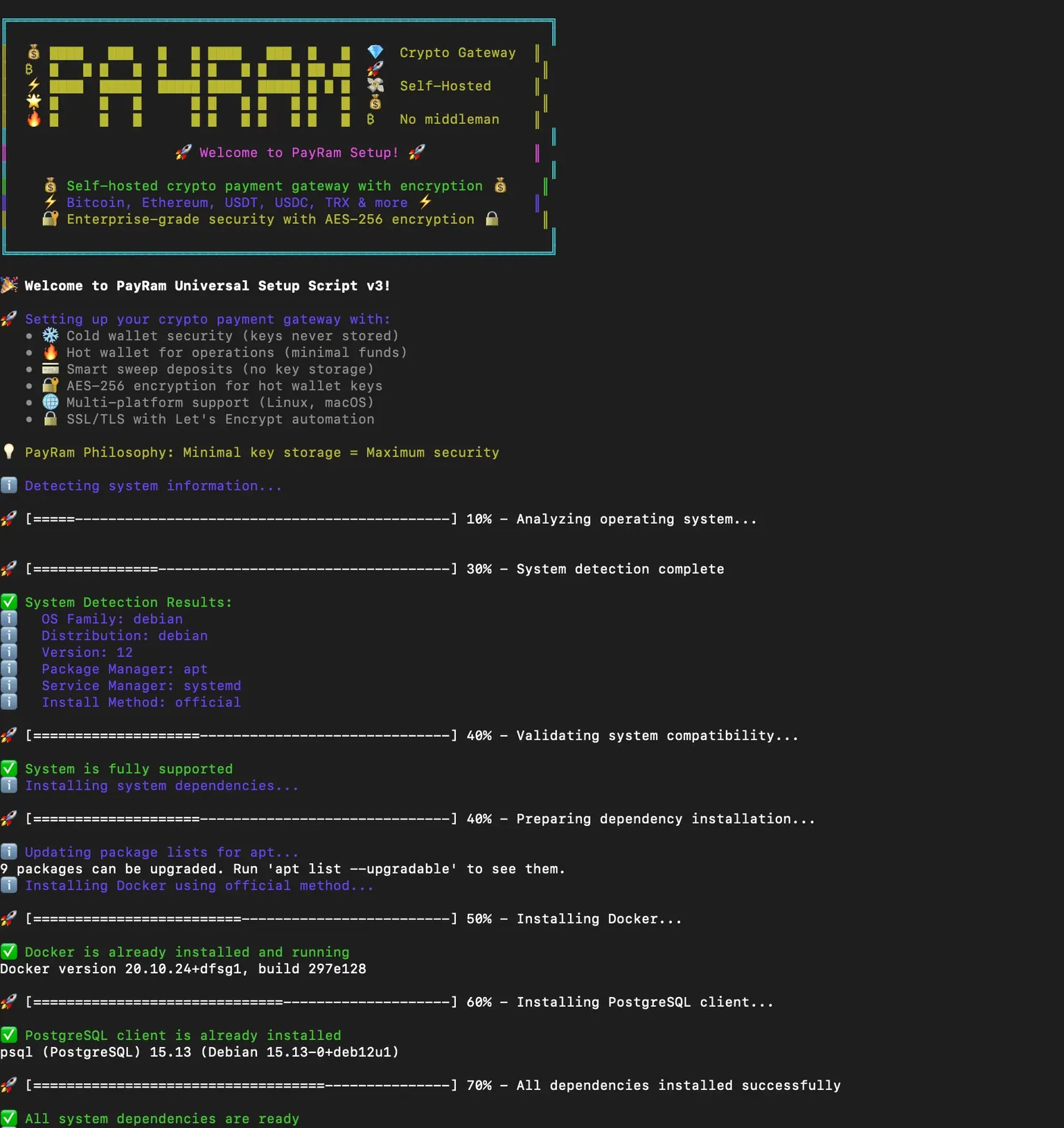Viewport: 1064px width, 1128px height.
Task: Click the rocket icon beside 50% Installing Docker
Action: coord(9,919)
